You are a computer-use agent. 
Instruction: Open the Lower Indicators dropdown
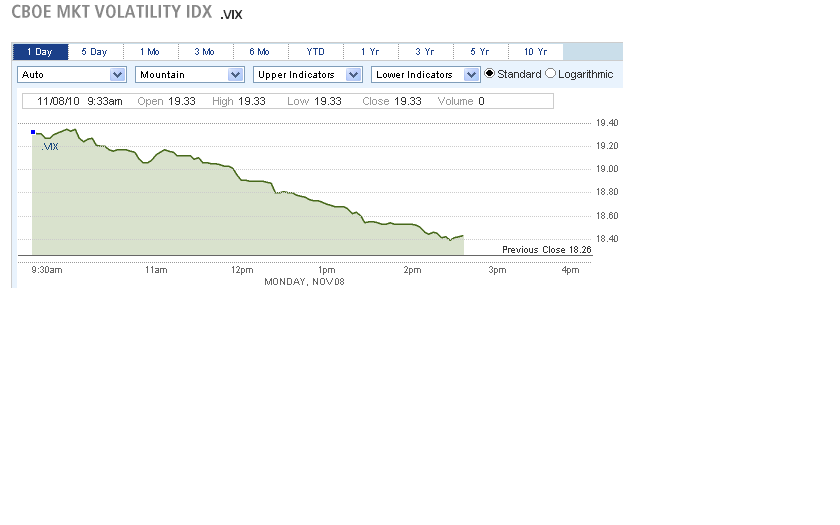(x=425, y=74)
